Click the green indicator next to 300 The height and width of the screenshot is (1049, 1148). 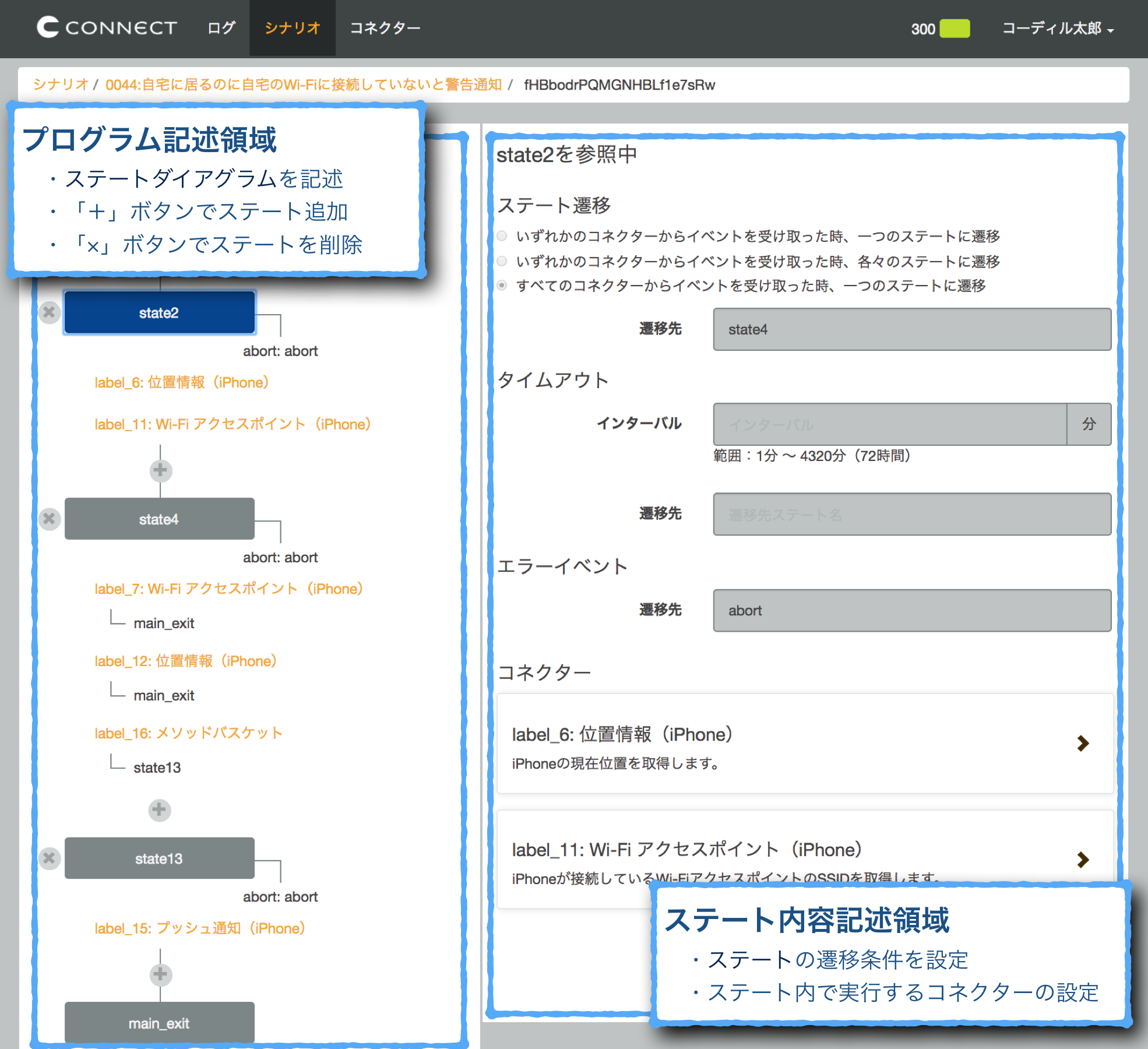pos(955,29)
